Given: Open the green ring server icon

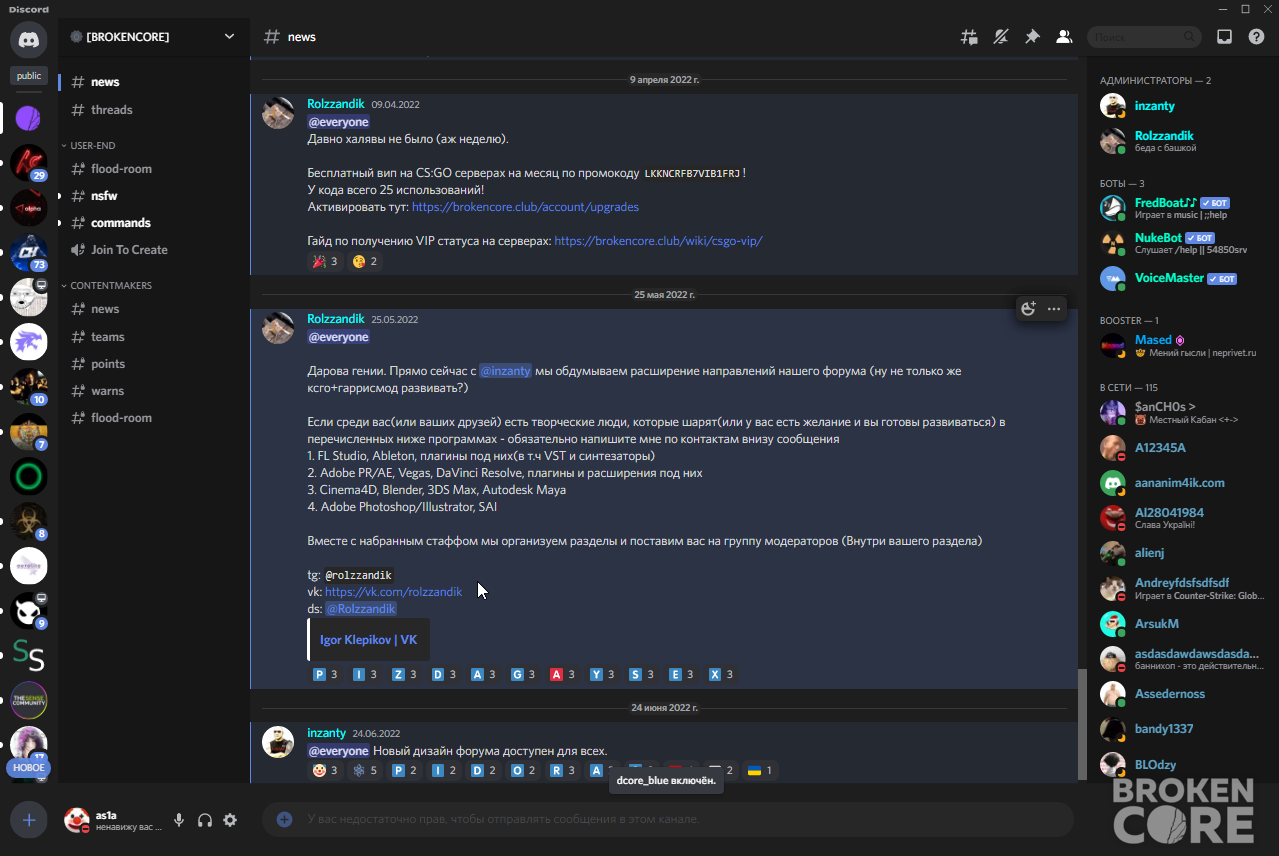Looking at the screenshot, I should 29,476.
